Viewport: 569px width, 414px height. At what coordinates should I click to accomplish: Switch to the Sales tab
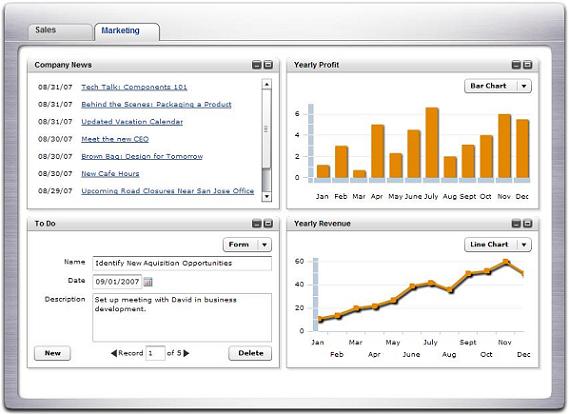[60, 31]
